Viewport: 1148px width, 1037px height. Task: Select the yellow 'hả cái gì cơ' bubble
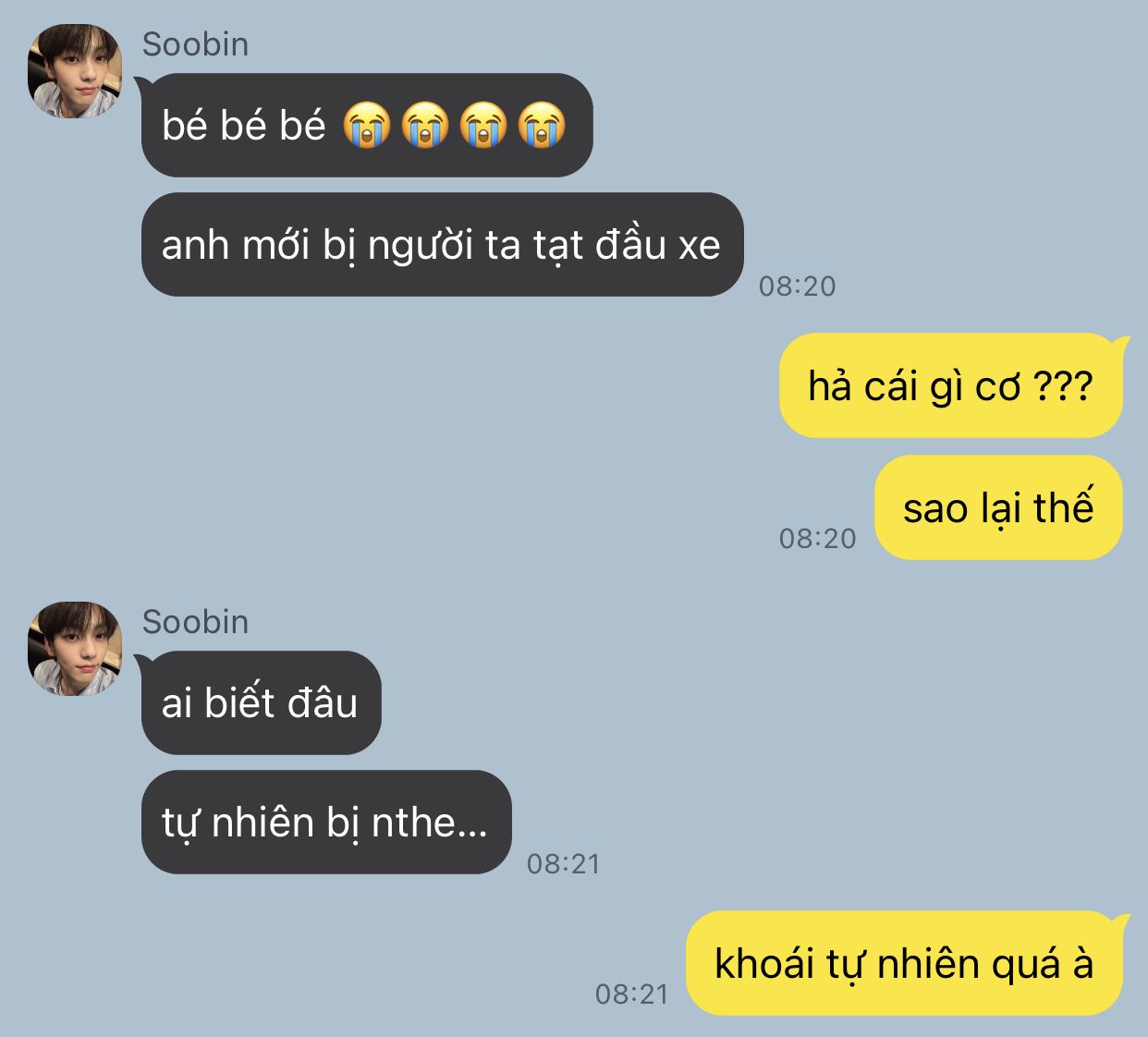pos(951,385)
